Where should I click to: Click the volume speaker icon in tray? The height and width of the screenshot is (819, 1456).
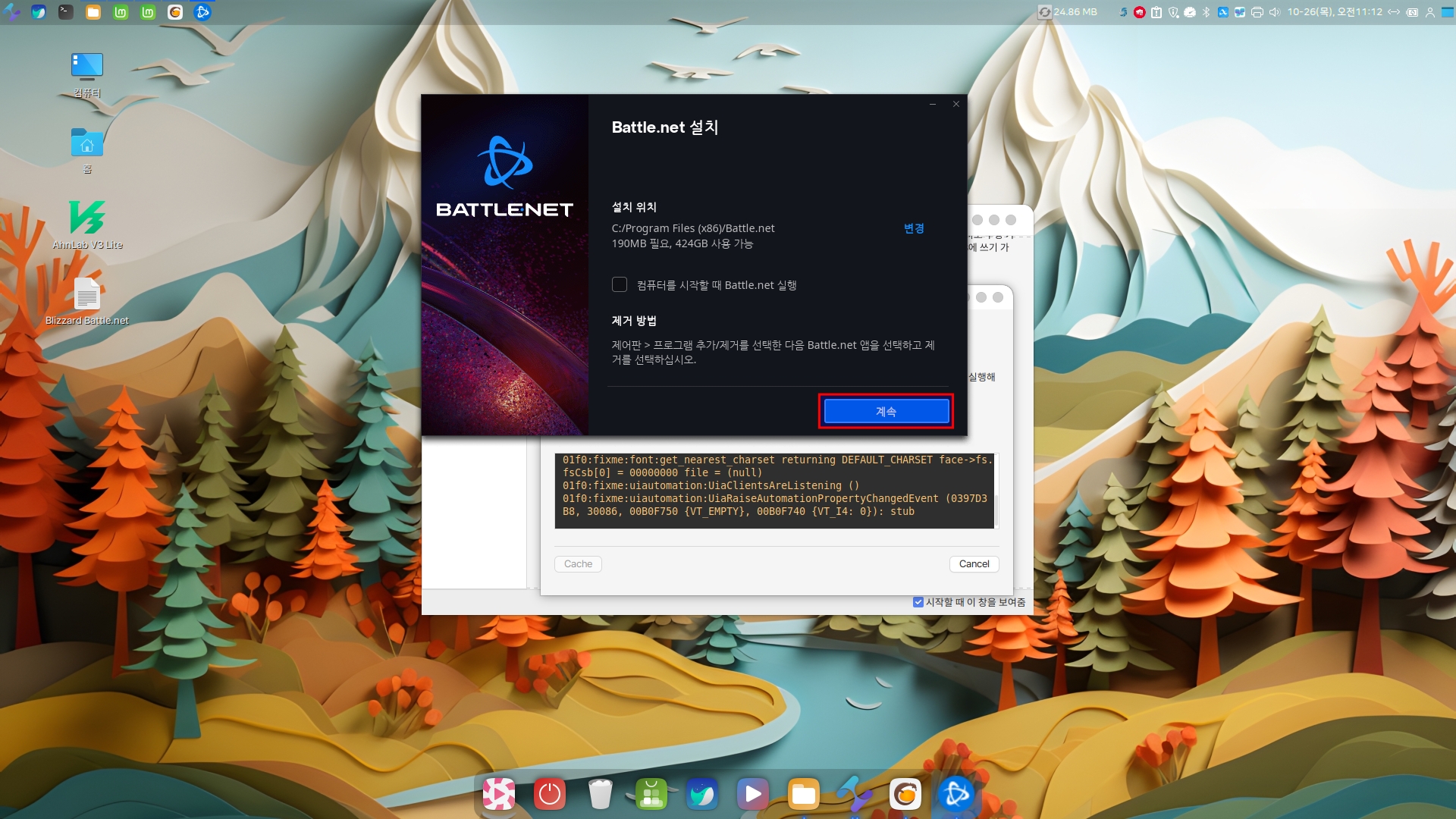(x=1275, y=12)
